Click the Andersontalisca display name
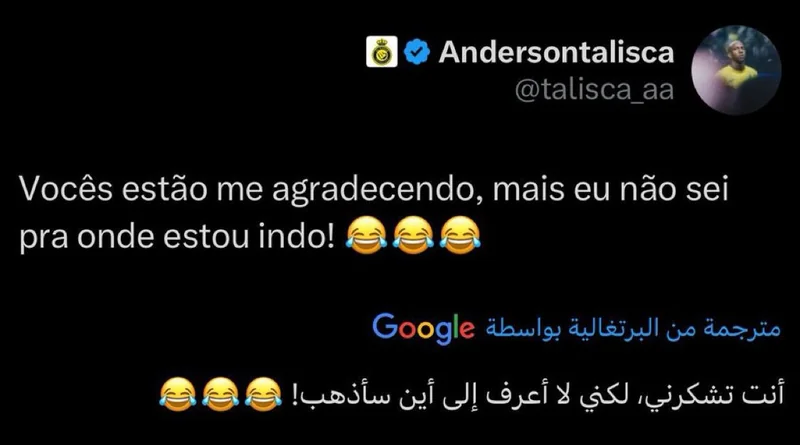This screenshot has height=445, width=800. pos(556,52)
